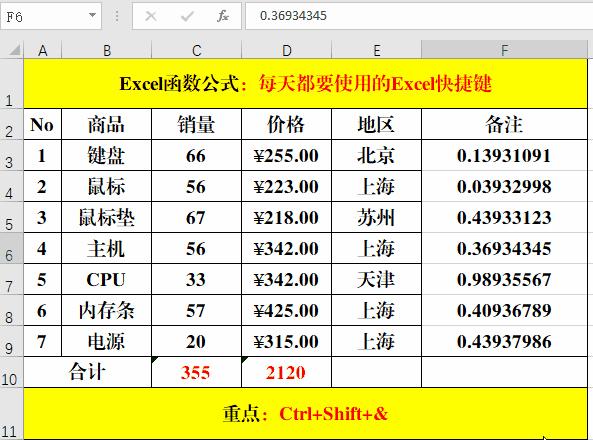
Task: Select the price cell ¥315.00
Action: coord(286,341)
